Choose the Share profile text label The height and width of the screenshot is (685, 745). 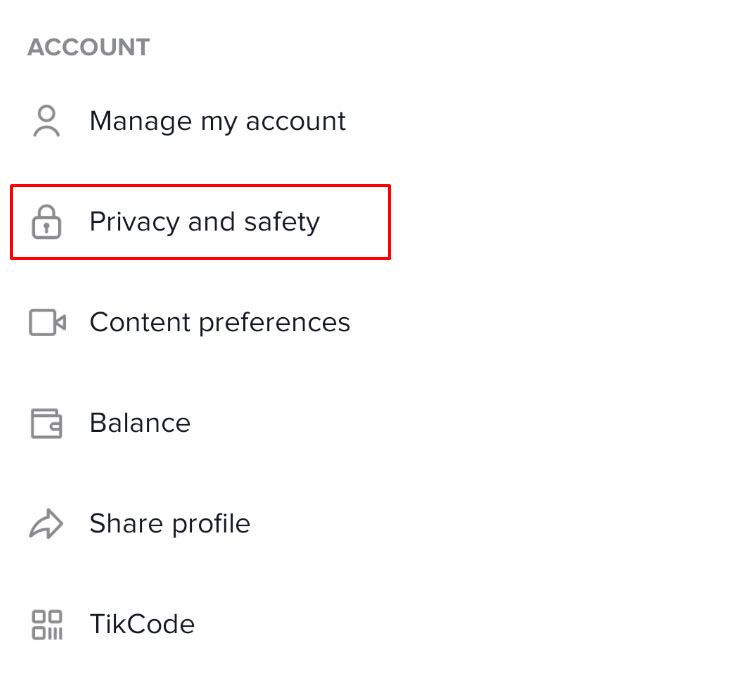169,523
